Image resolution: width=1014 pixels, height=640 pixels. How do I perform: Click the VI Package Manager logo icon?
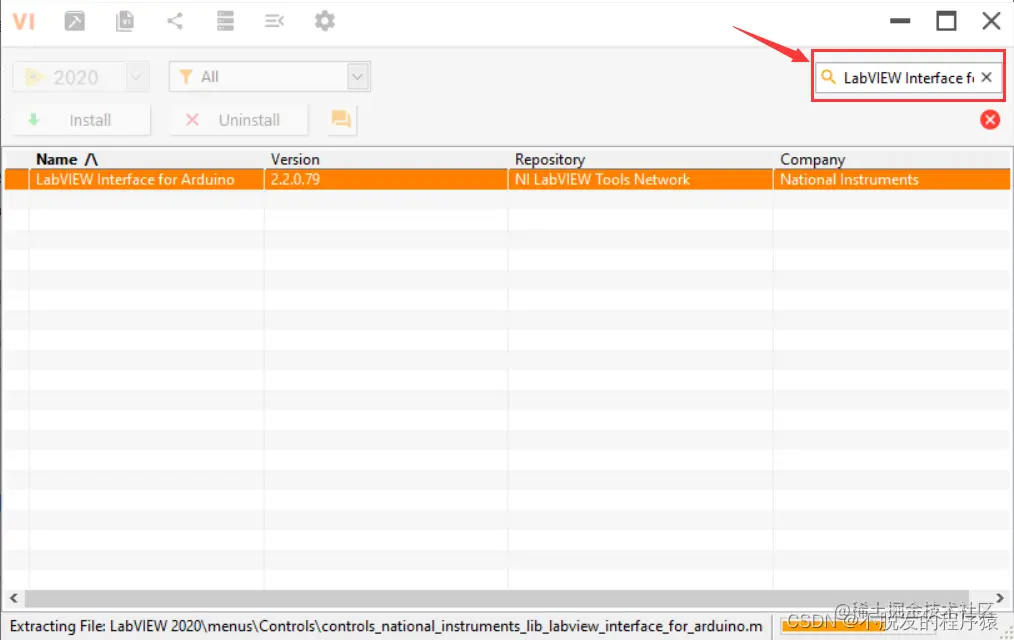[23, 21]
